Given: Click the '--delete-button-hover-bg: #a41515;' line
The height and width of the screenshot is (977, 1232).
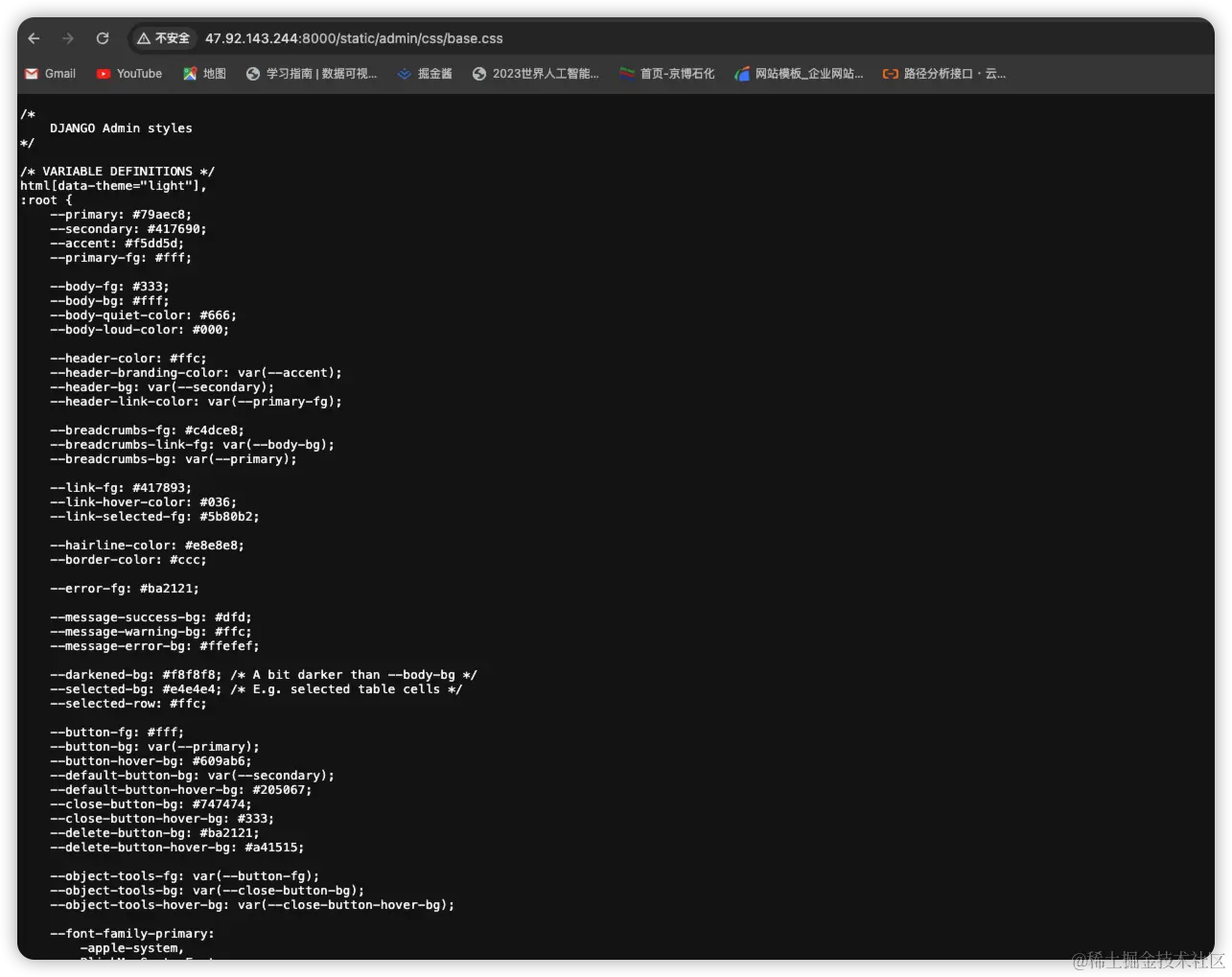Looking at the screenshot, I should click(x=177, y=848).
